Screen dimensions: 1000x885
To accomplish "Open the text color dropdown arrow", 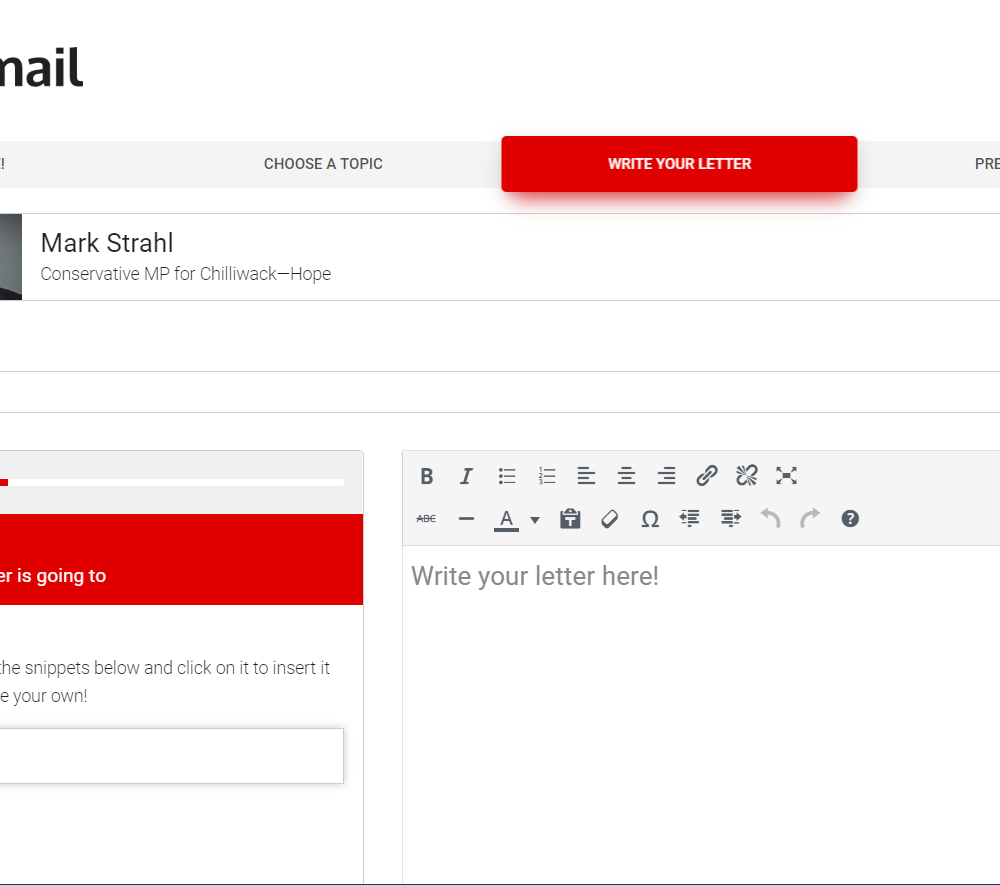I will click(x=535, y=520).
